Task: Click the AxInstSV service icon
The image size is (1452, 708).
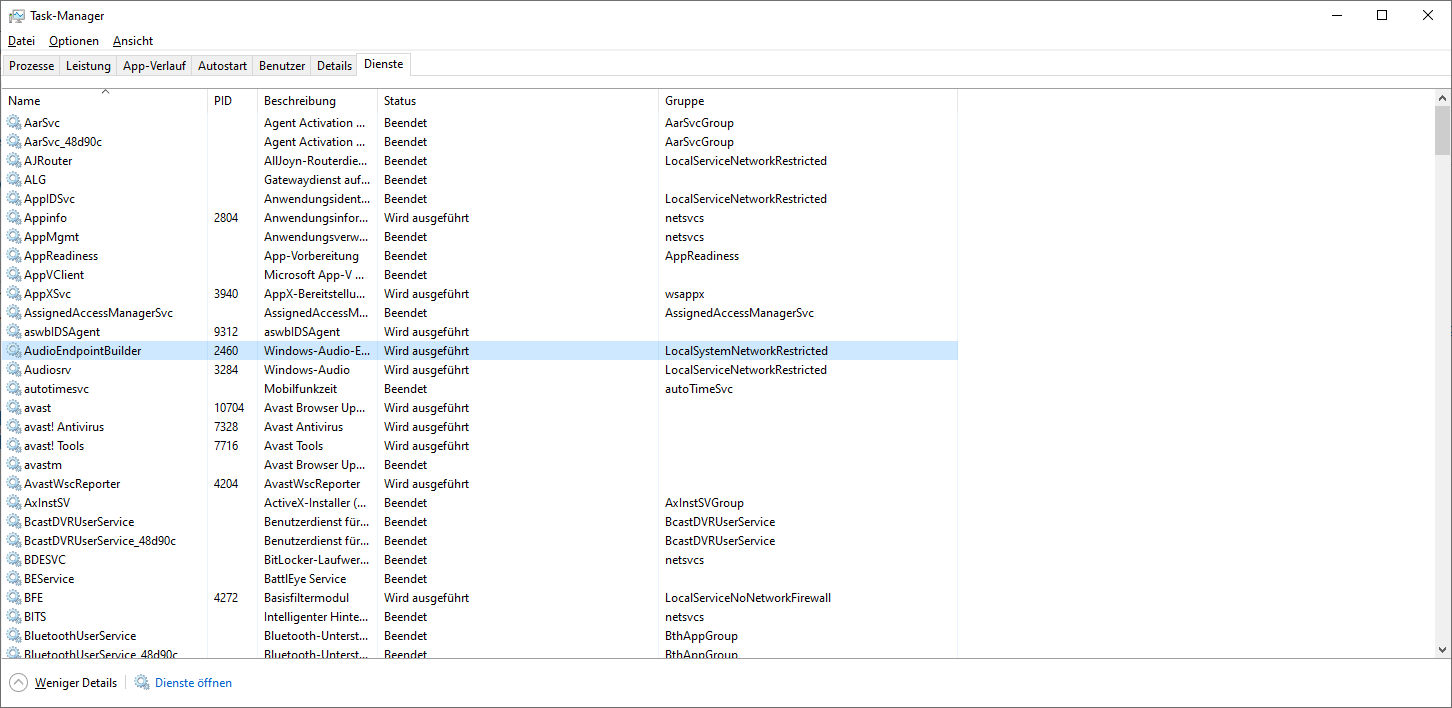Action: pyautogui.click(x=14, y=503)
